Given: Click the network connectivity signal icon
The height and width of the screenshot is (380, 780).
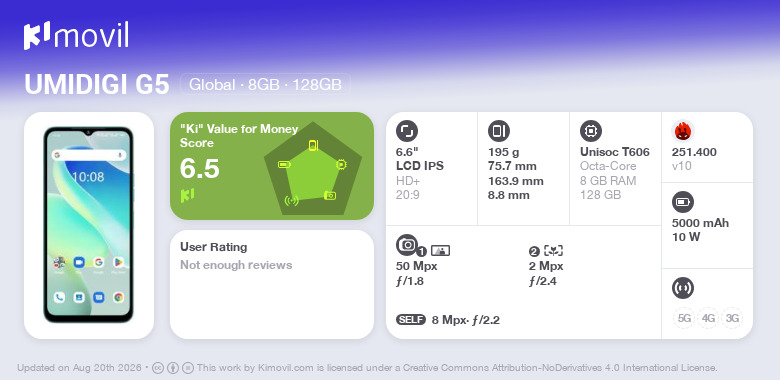Looking at the screenshot, I should pyautogui.click(x=683, y=288).
